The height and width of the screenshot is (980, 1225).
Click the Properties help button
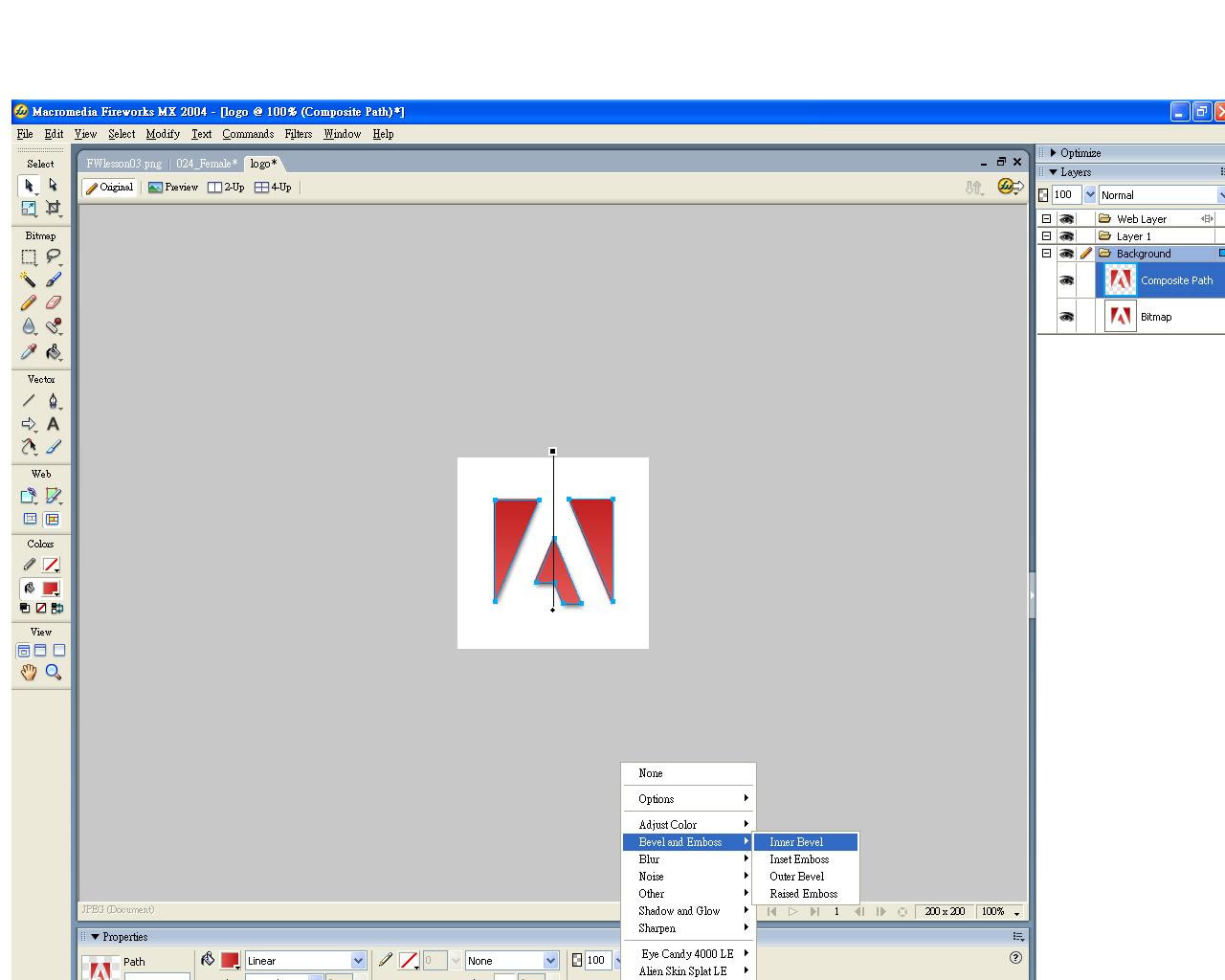point(1015,957)
